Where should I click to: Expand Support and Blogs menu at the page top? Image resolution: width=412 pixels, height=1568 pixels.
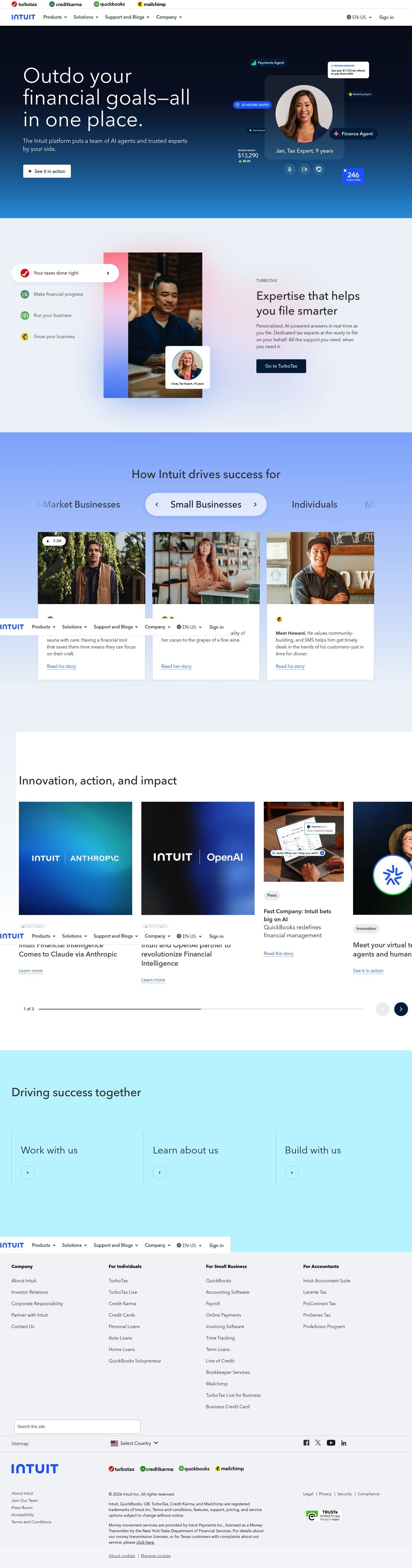point(127,17)
